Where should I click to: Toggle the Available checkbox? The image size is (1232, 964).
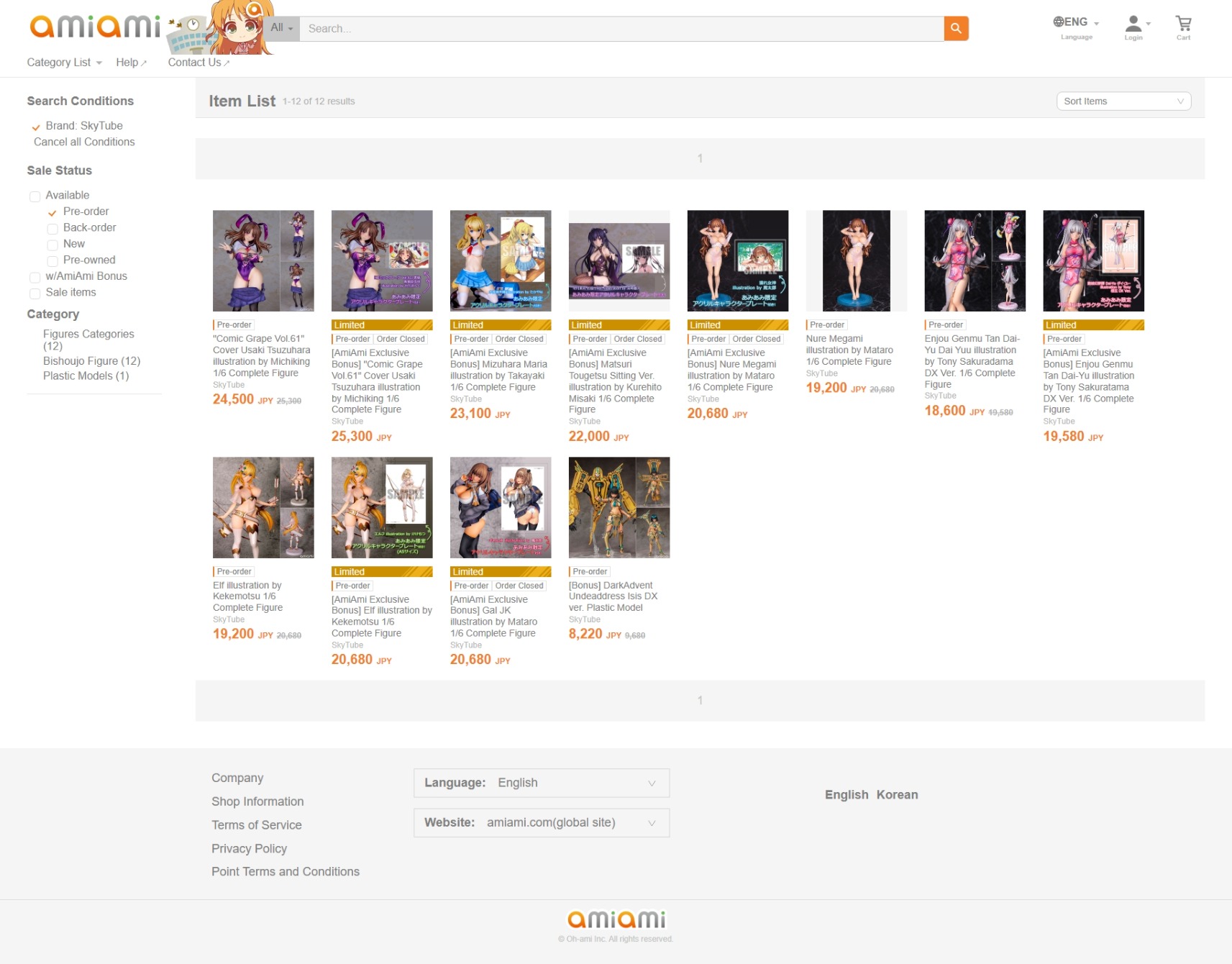click(x=35, y=196)
